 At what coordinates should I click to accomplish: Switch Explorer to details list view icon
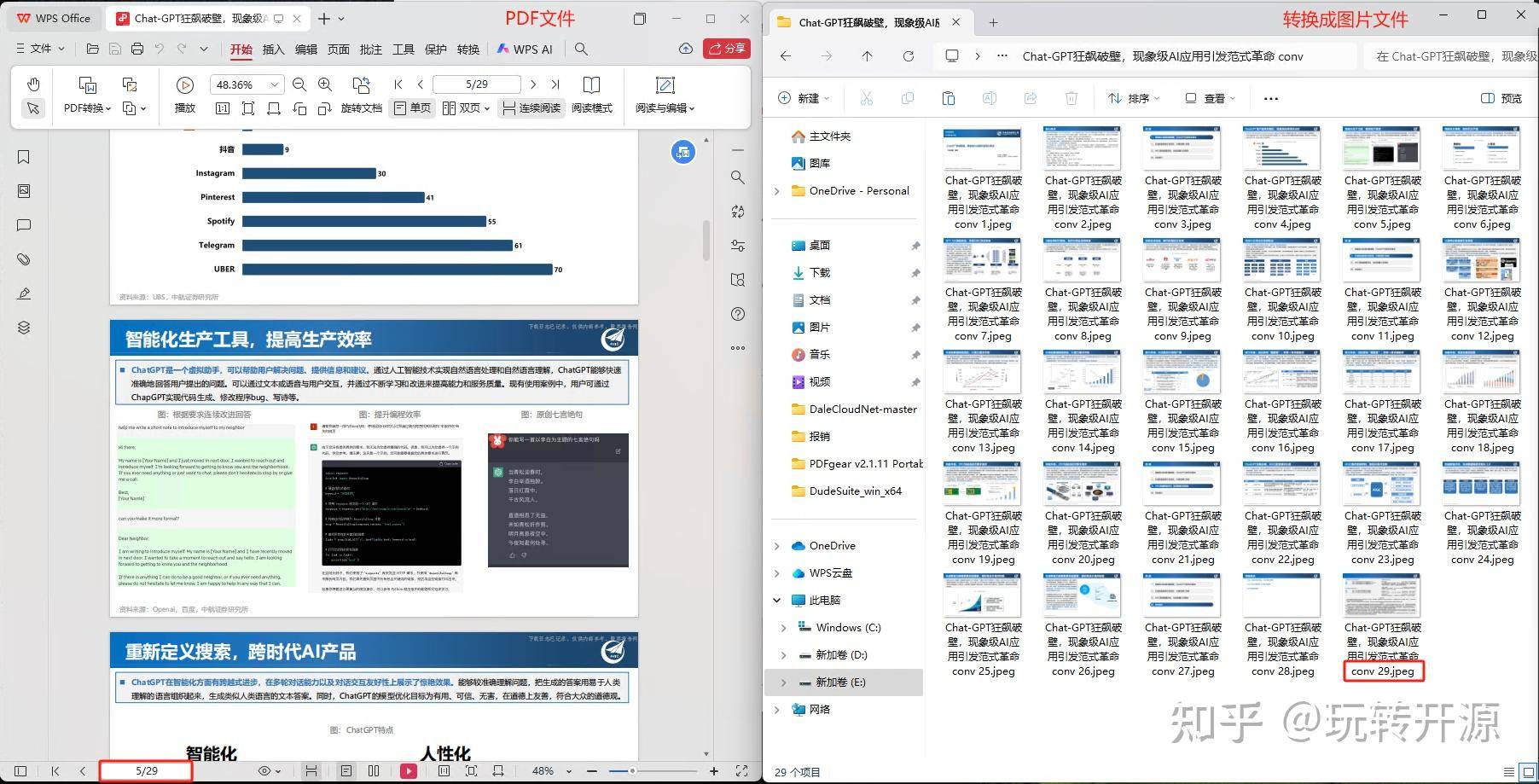click(x=1510, y=772)
